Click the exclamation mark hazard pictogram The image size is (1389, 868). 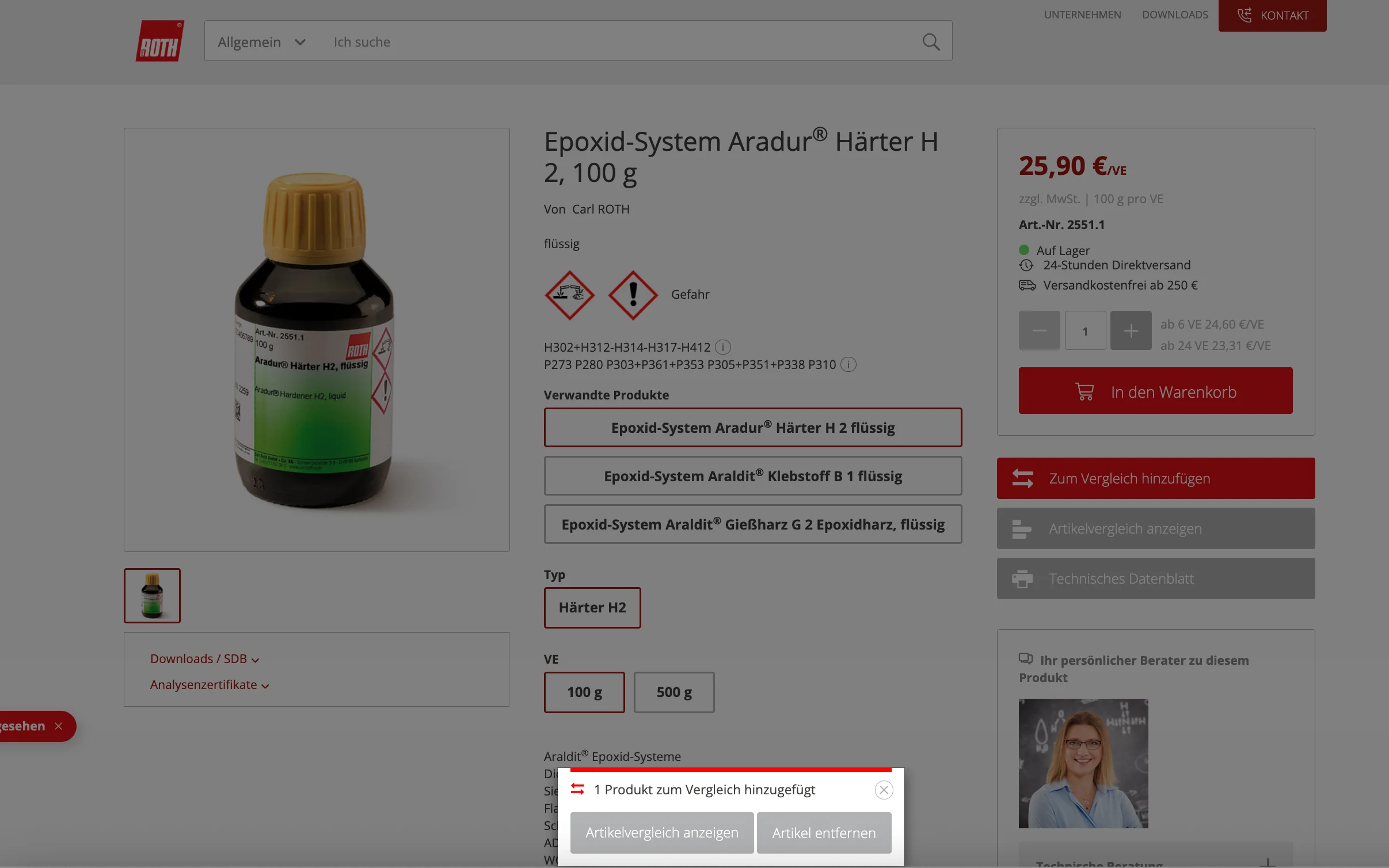click(633, 295)
